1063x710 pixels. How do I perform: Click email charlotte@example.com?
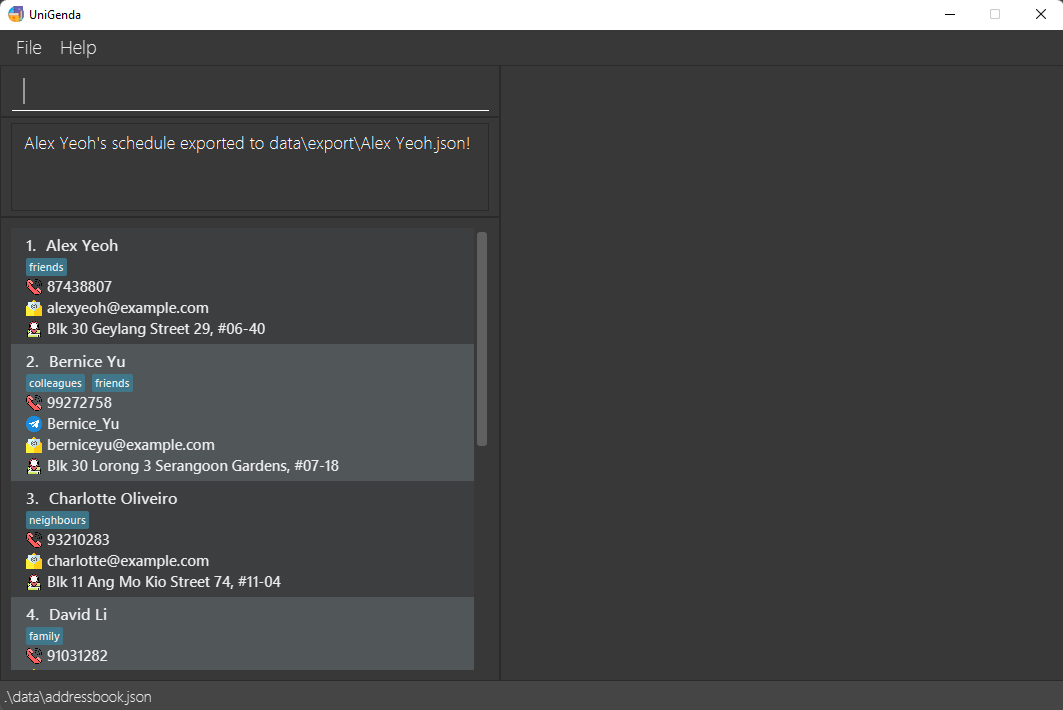127,561
